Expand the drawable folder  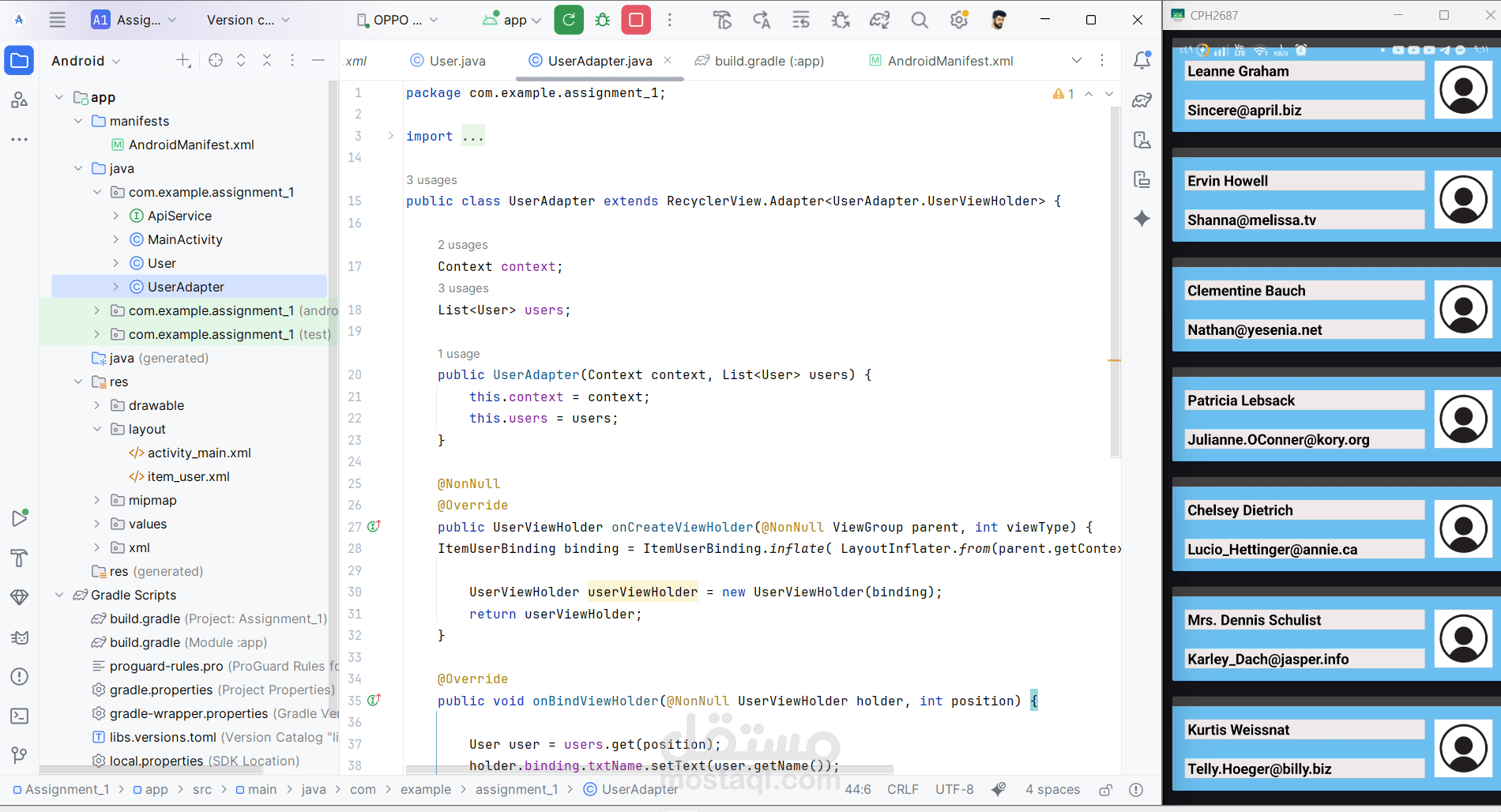(x=97, y=405)
